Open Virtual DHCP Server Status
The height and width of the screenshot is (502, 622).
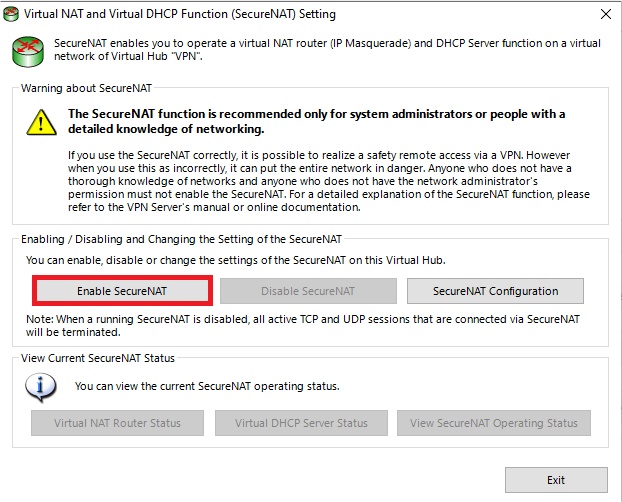[x=301, y=423]
